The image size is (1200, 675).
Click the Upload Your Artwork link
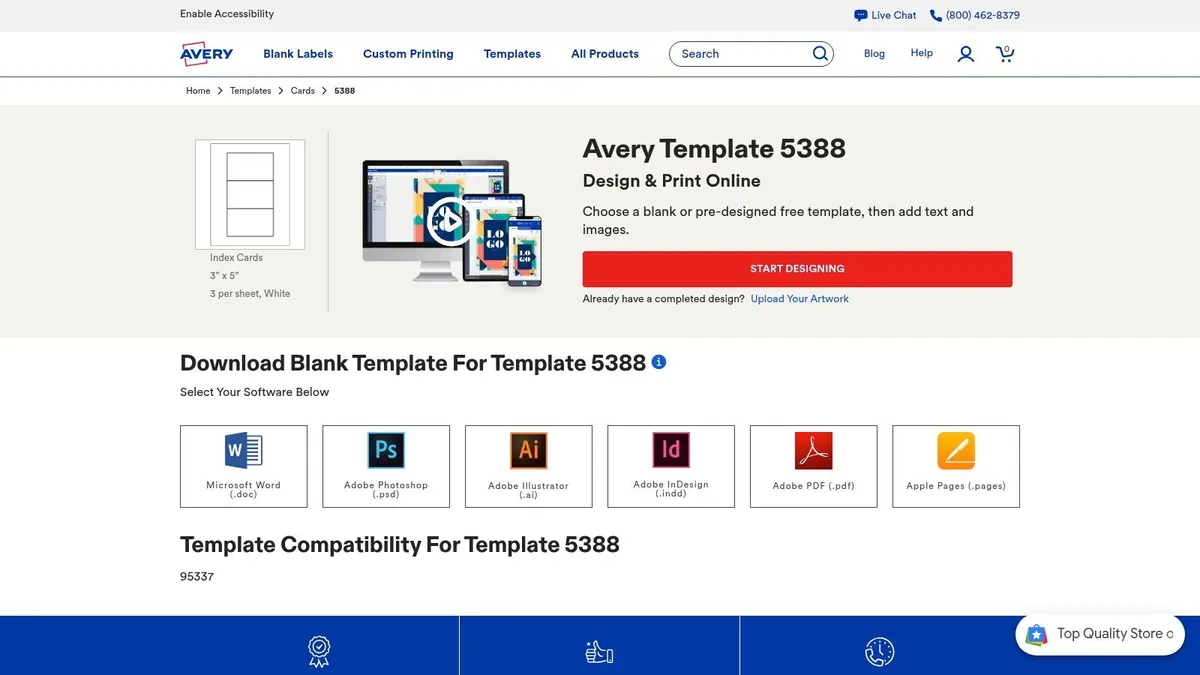[x=799, y=299]
